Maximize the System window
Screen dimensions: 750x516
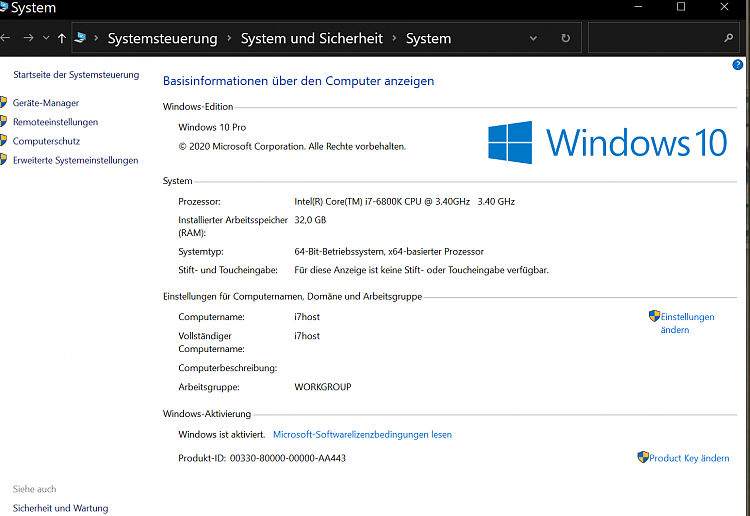pos(681,7)
